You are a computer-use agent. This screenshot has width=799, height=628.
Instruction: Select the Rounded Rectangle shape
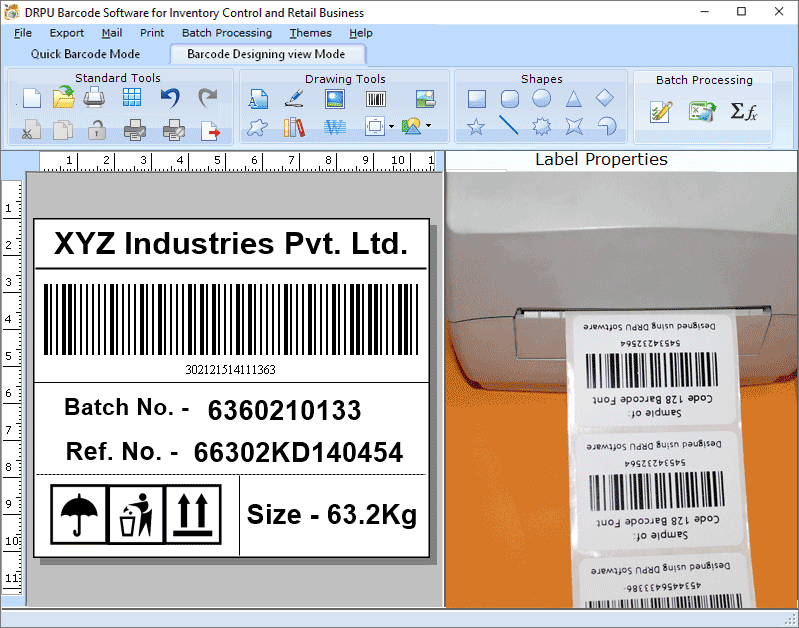(510, 99)
